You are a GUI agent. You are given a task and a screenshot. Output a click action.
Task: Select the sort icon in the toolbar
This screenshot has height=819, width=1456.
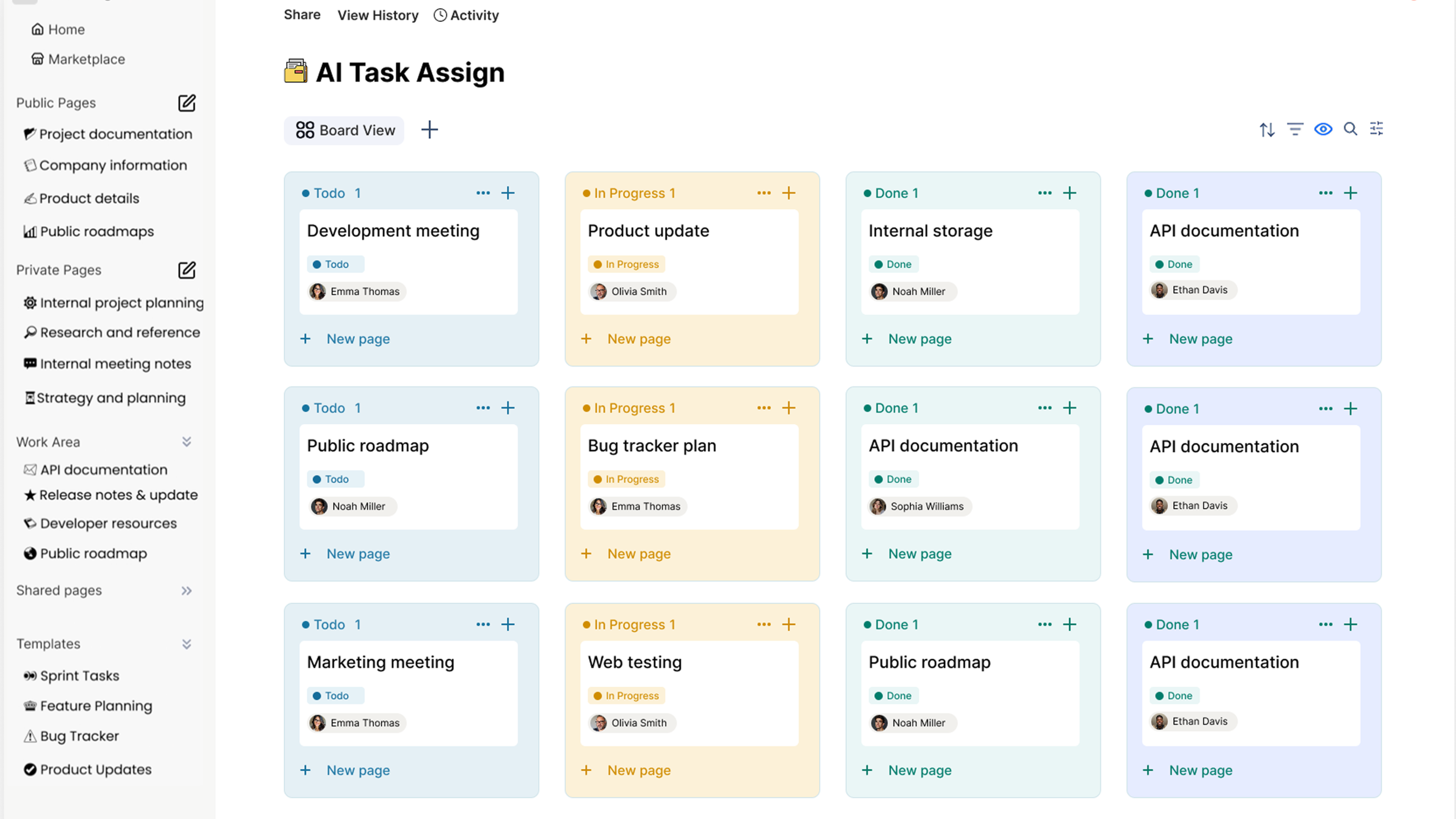[x=1267, y=129]
